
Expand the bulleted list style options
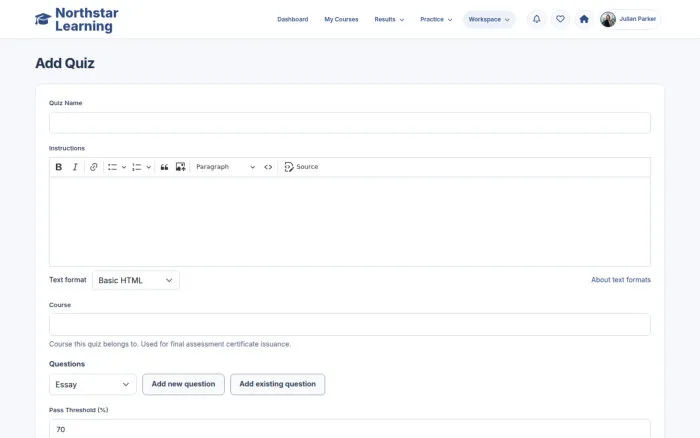pyautogui.click(x=124, y=167)
